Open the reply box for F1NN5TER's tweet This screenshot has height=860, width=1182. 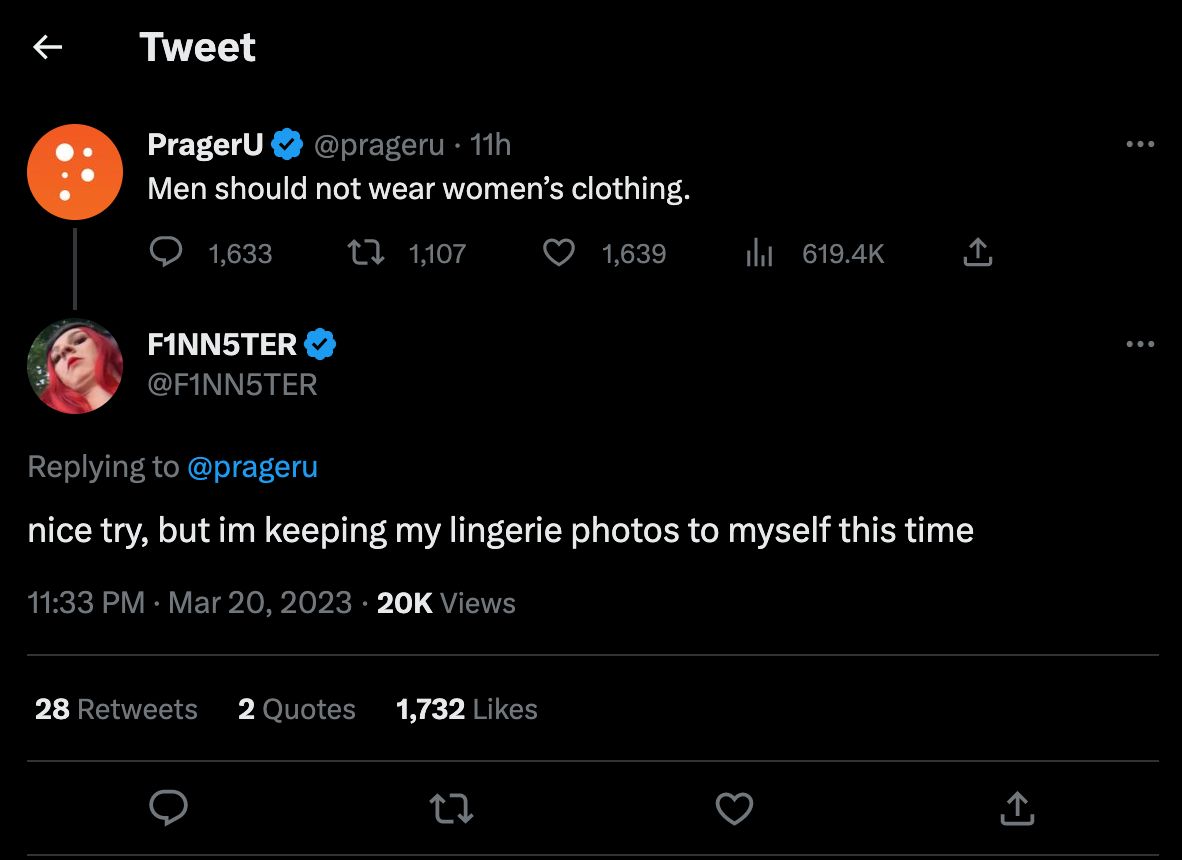168,808
